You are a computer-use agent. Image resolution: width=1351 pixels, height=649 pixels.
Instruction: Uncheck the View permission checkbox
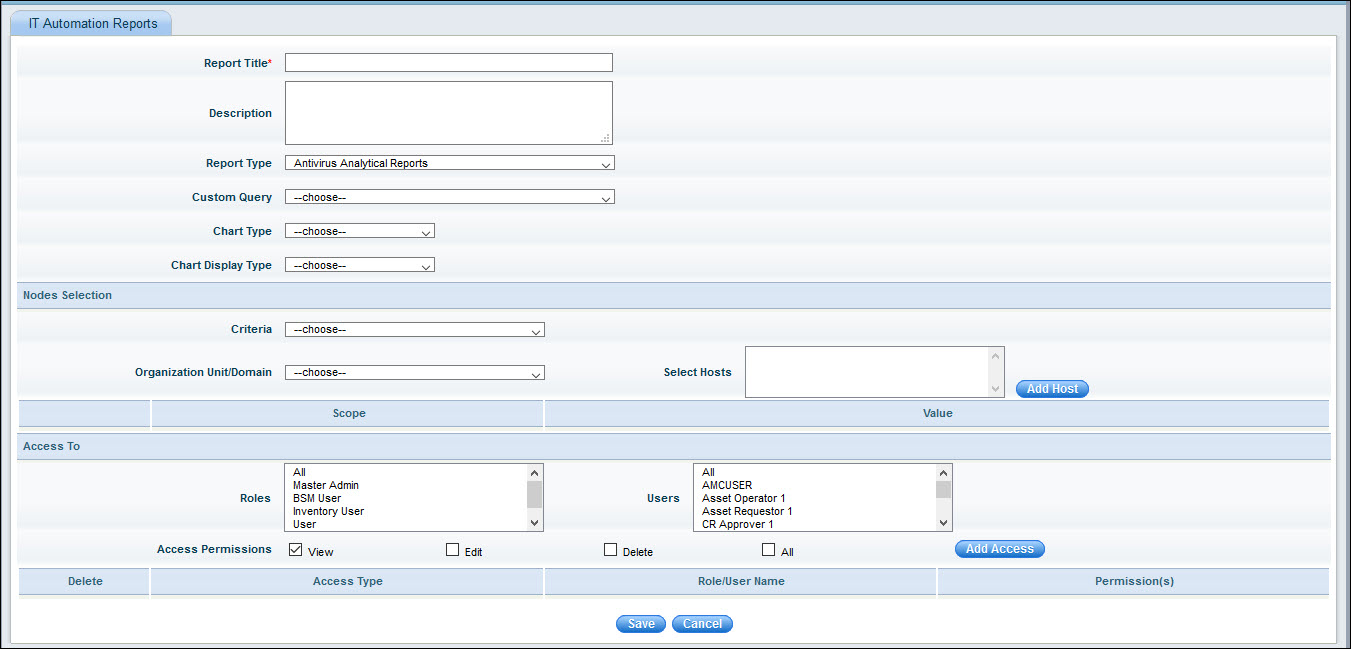tap(295, 550)
